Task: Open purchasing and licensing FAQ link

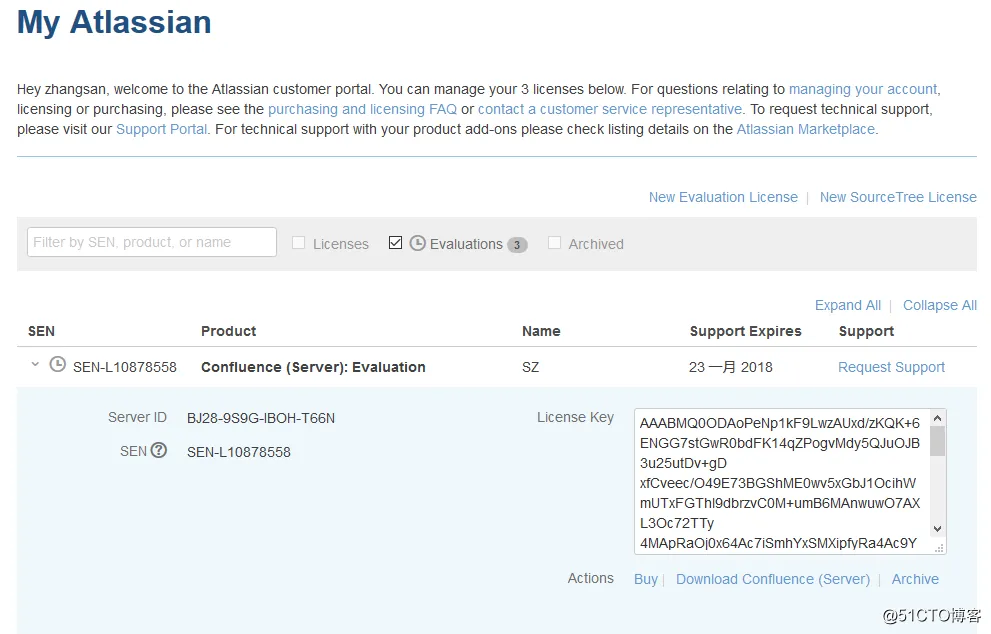Action: [x=362, y=109]
